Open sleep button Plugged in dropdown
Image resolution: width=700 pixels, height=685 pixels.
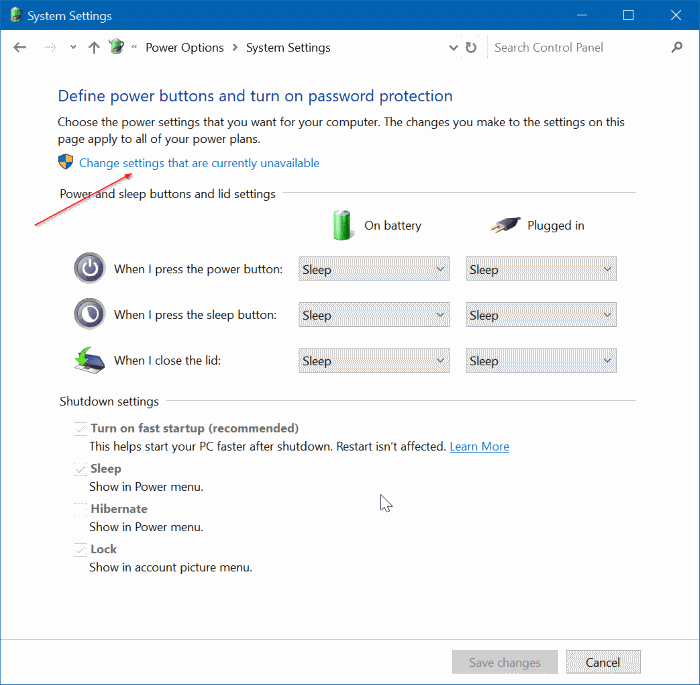(x=541, y=314)
